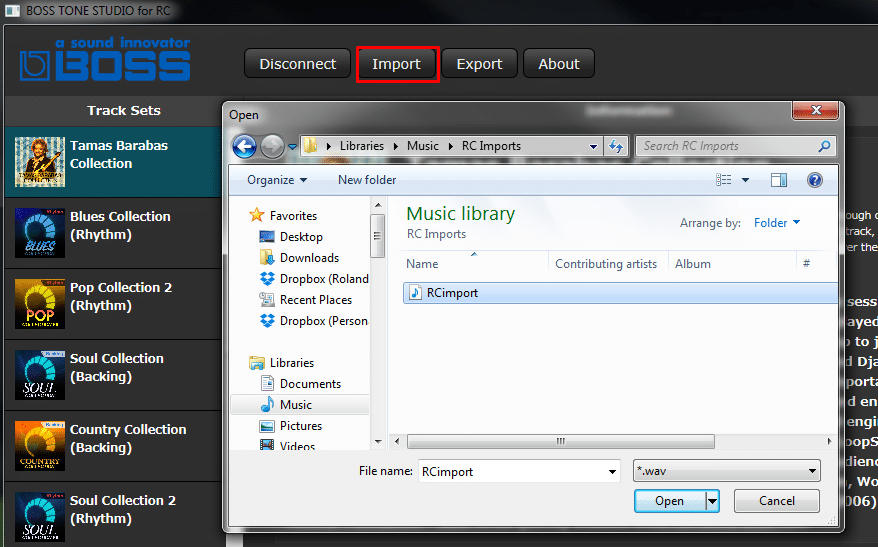Click the refresh icon beside address bar
This screenshot has width=878, height=547.
(616, 146)
